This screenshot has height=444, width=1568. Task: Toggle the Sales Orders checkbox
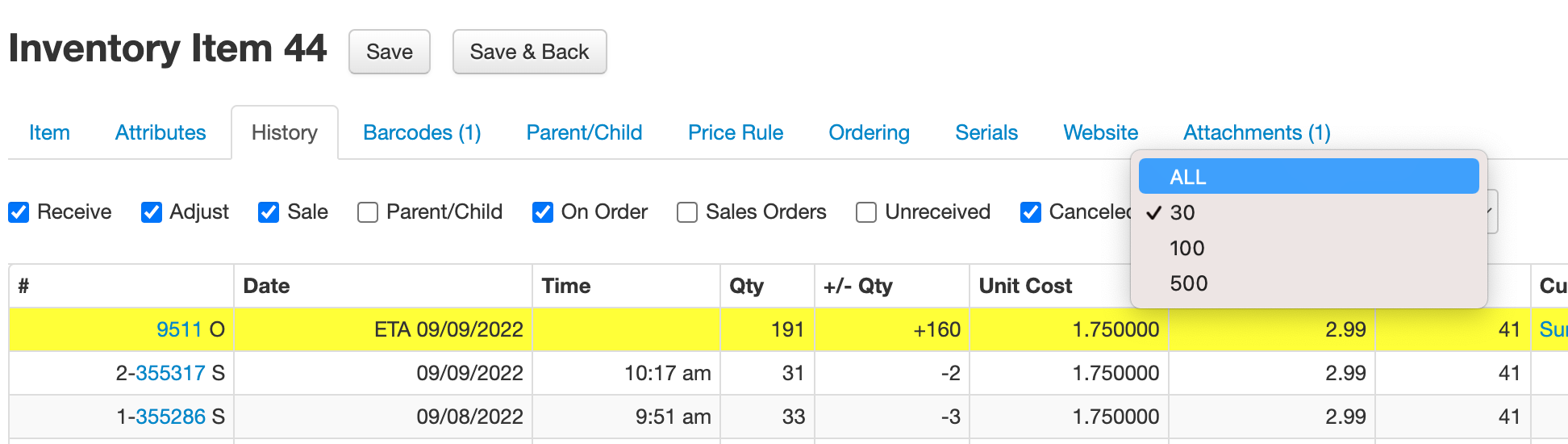coord(687,212)
